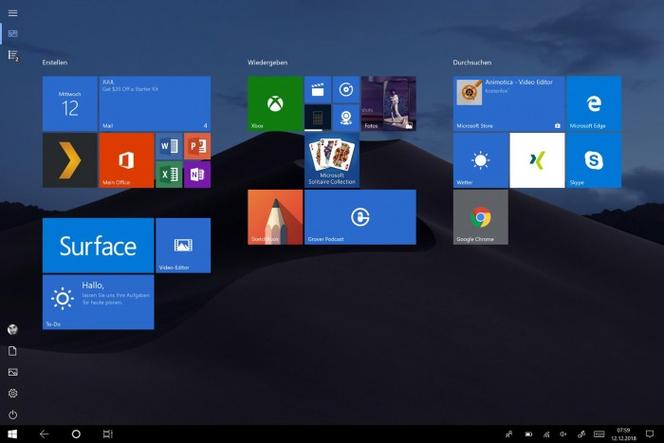Click the Windows Start button

pos(13,434)
